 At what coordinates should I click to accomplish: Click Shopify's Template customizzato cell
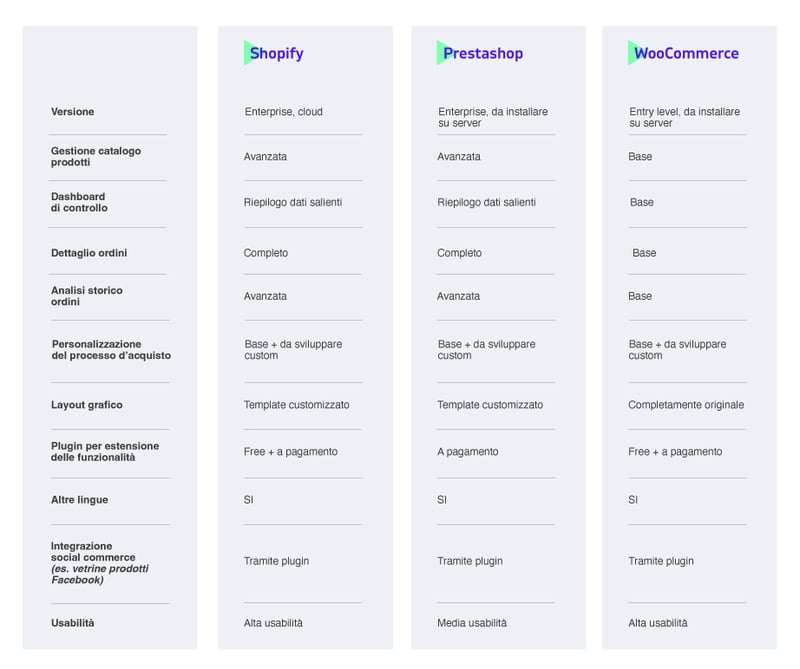tap(296, 405)
